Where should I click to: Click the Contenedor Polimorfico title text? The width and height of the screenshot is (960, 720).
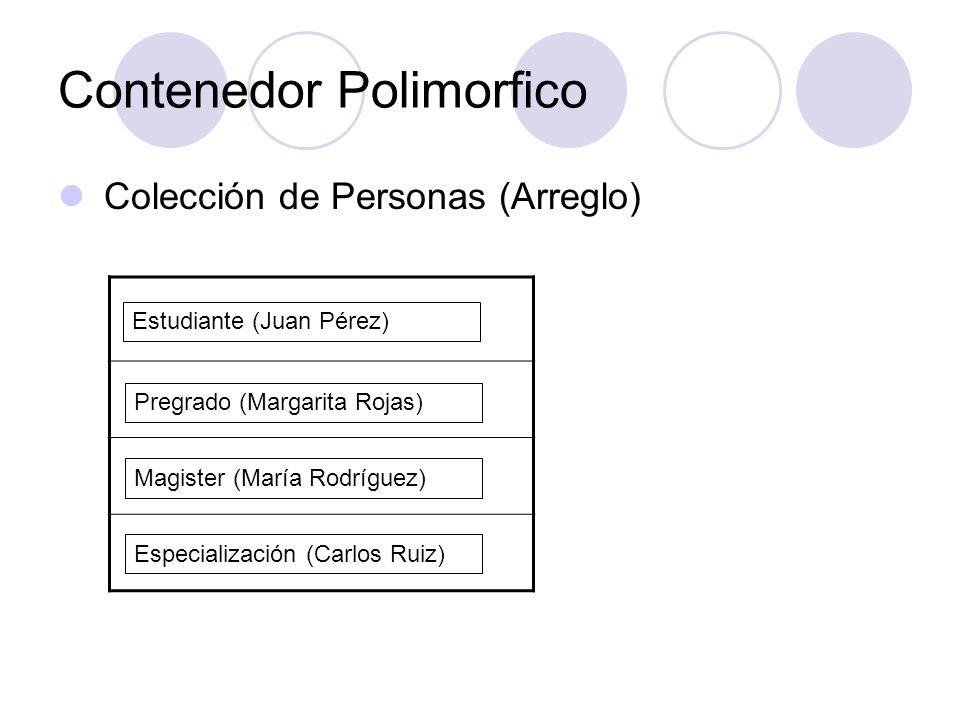click(323, 90)
